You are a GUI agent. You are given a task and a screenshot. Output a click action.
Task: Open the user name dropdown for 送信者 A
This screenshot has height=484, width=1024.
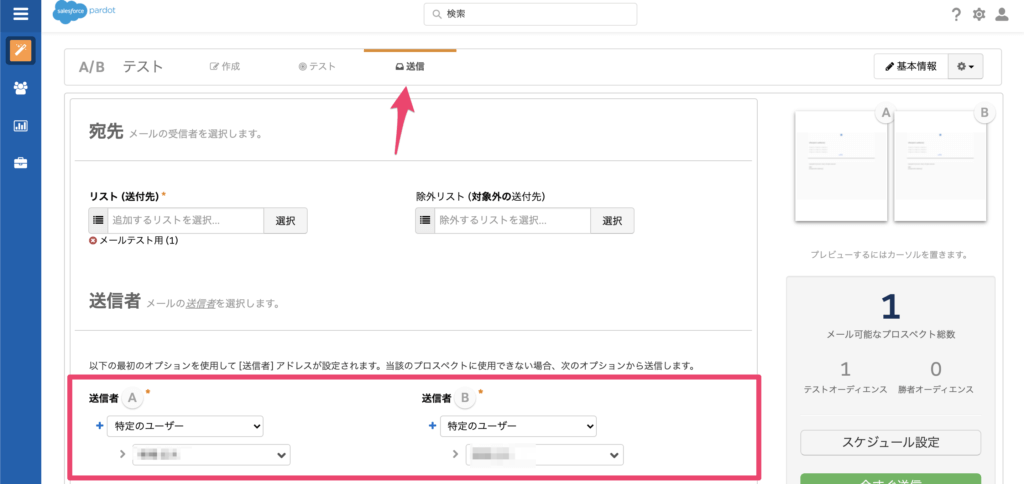click(x=212, y=455)
